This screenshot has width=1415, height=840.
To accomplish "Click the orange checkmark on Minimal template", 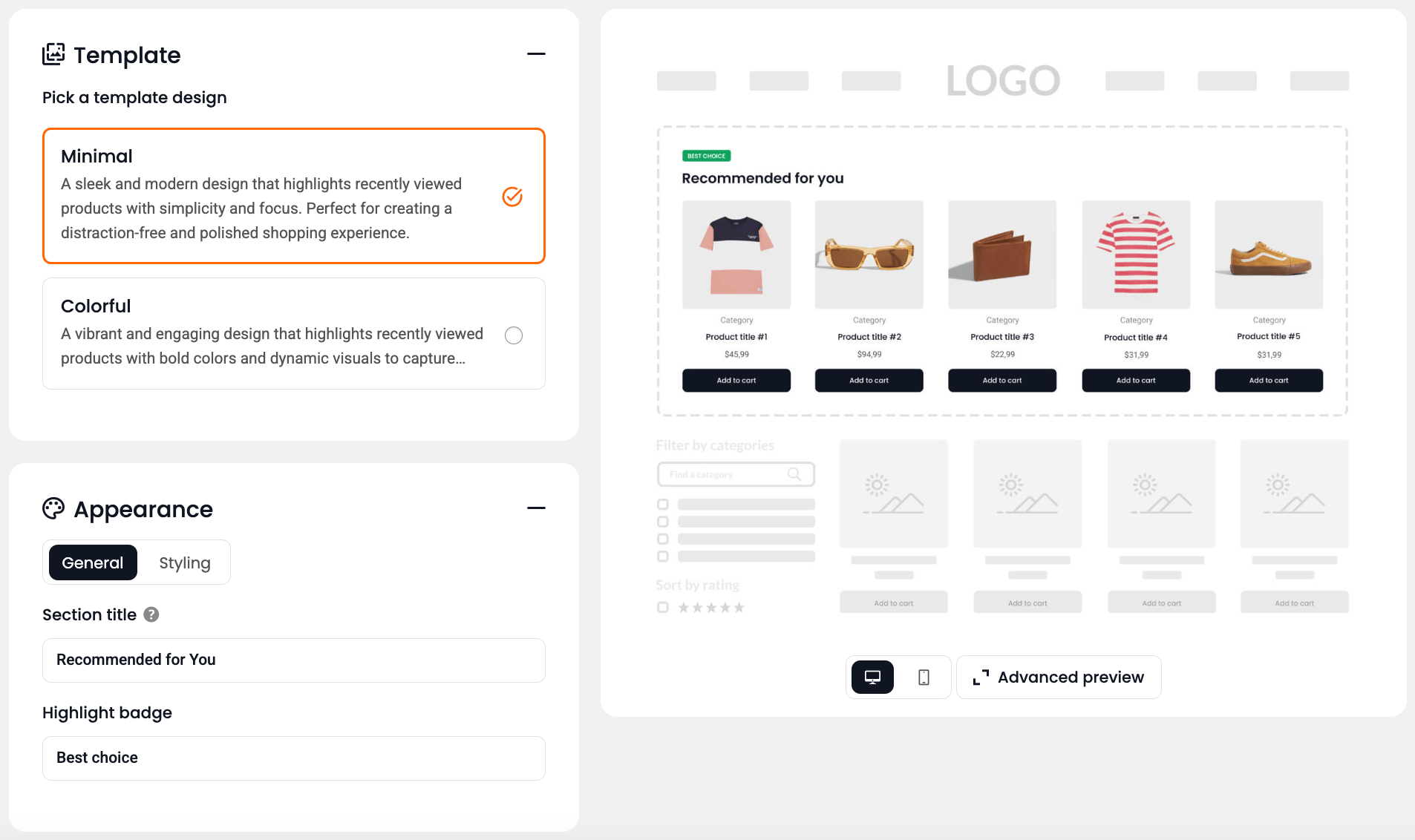I will pyautogui.click(x=512, y=196).
